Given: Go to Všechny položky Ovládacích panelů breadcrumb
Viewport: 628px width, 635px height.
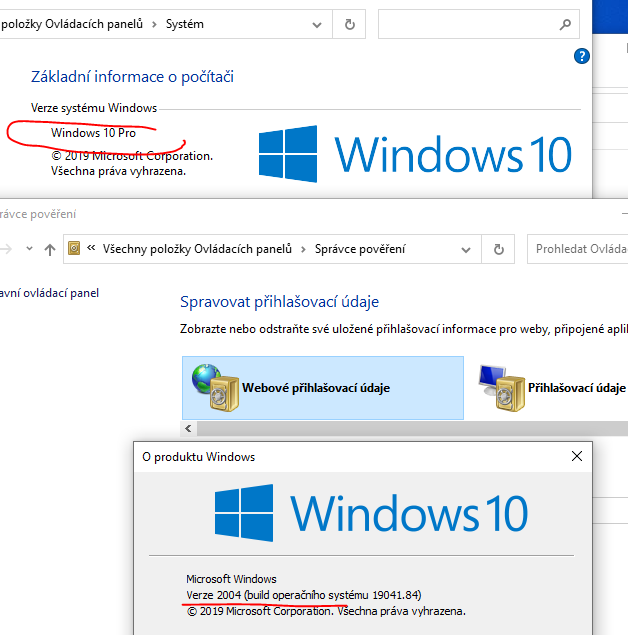Looking at the screenshot, I should point(197,249).
